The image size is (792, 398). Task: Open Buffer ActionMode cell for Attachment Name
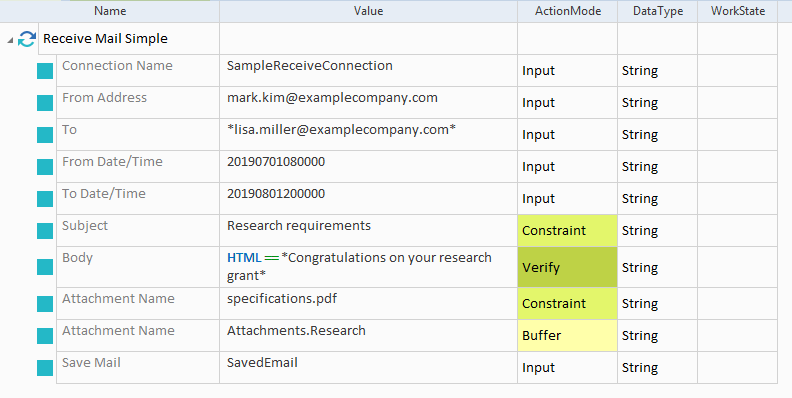tap(567, 336)
